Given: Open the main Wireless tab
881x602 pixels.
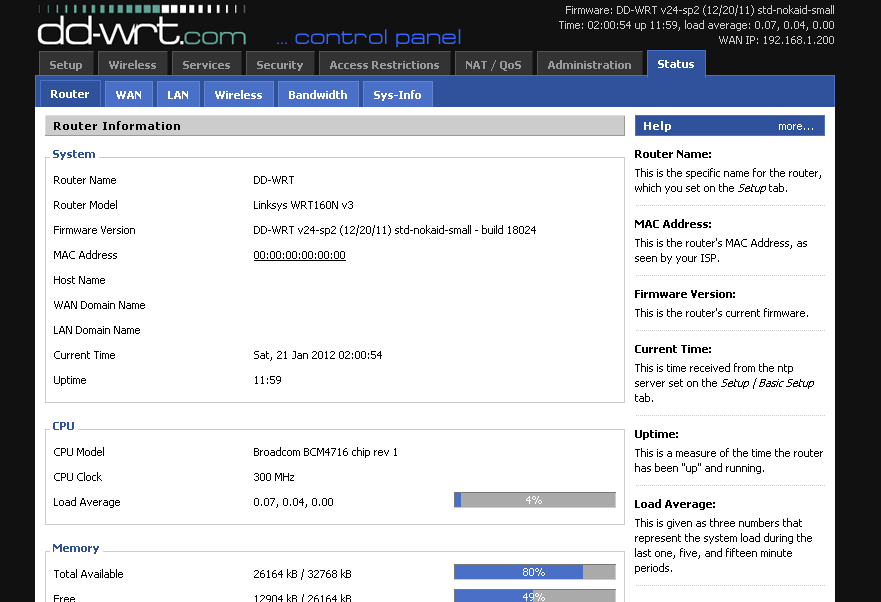Looking at the screenshot, I should [x=133, y=65].
